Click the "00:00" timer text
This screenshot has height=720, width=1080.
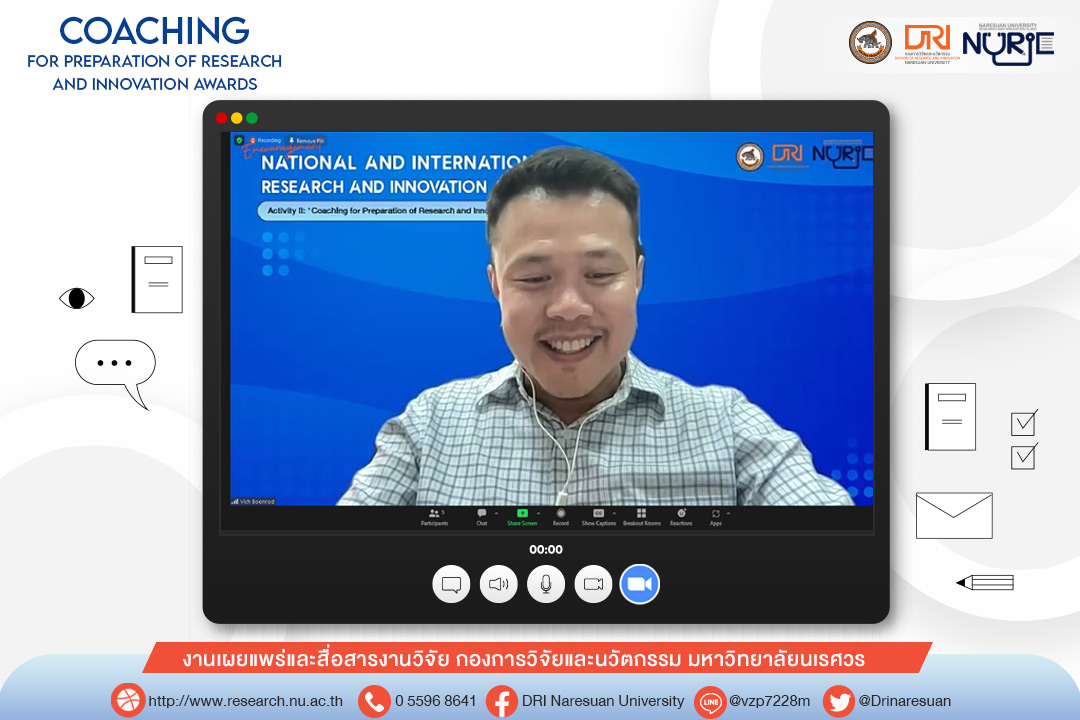[546, 549]
